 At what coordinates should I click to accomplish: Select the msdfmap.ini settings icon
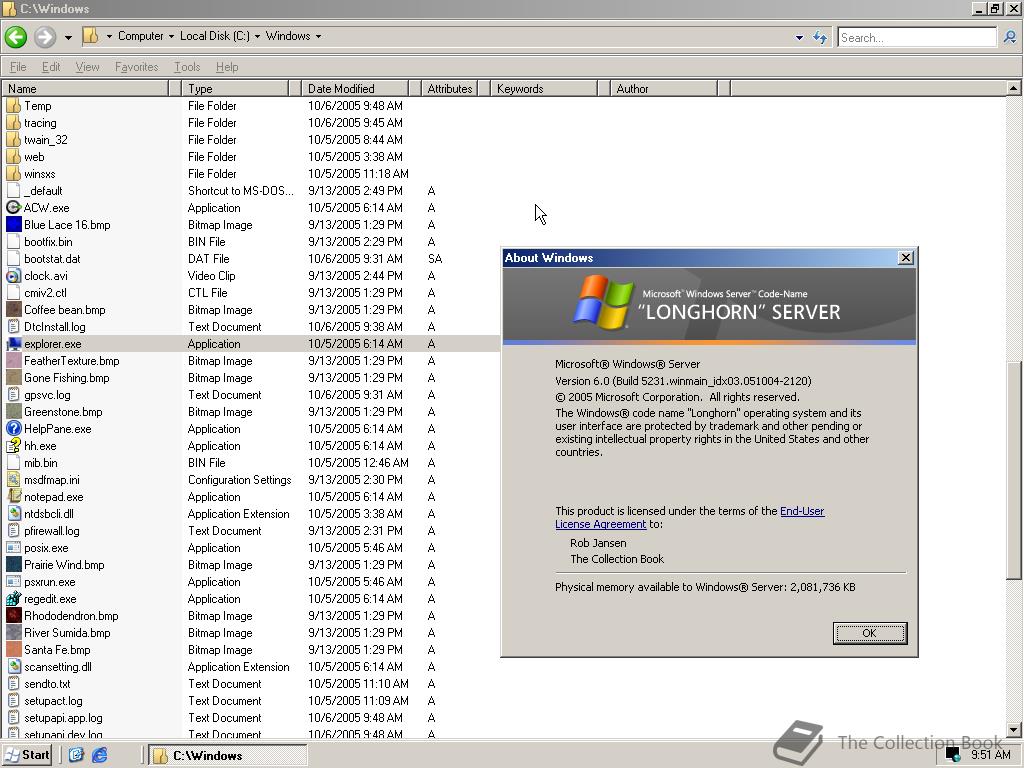tap(14, 479)
